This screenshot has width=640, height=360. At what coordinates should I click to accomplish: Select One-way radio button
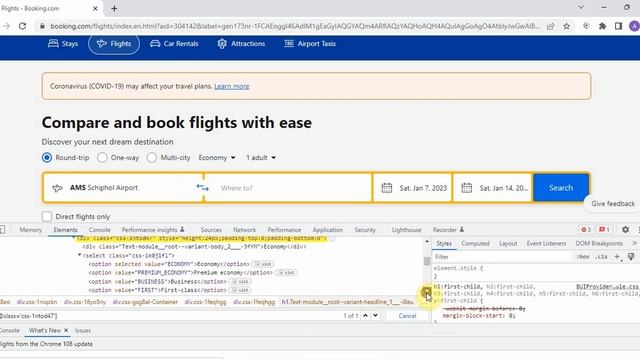(x=102, y=157)
